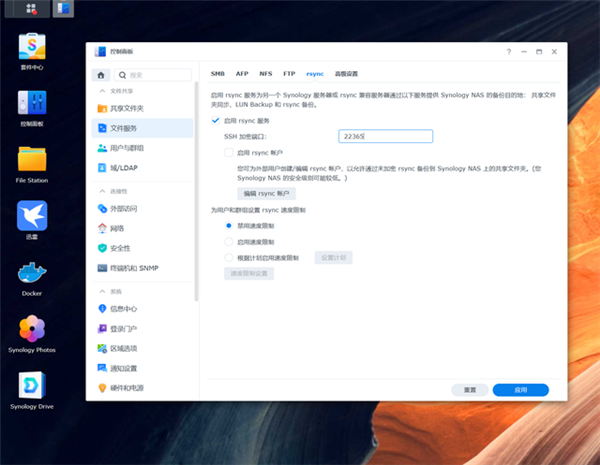
Task: Click the help question mark icon
Action: pos(509,52)
